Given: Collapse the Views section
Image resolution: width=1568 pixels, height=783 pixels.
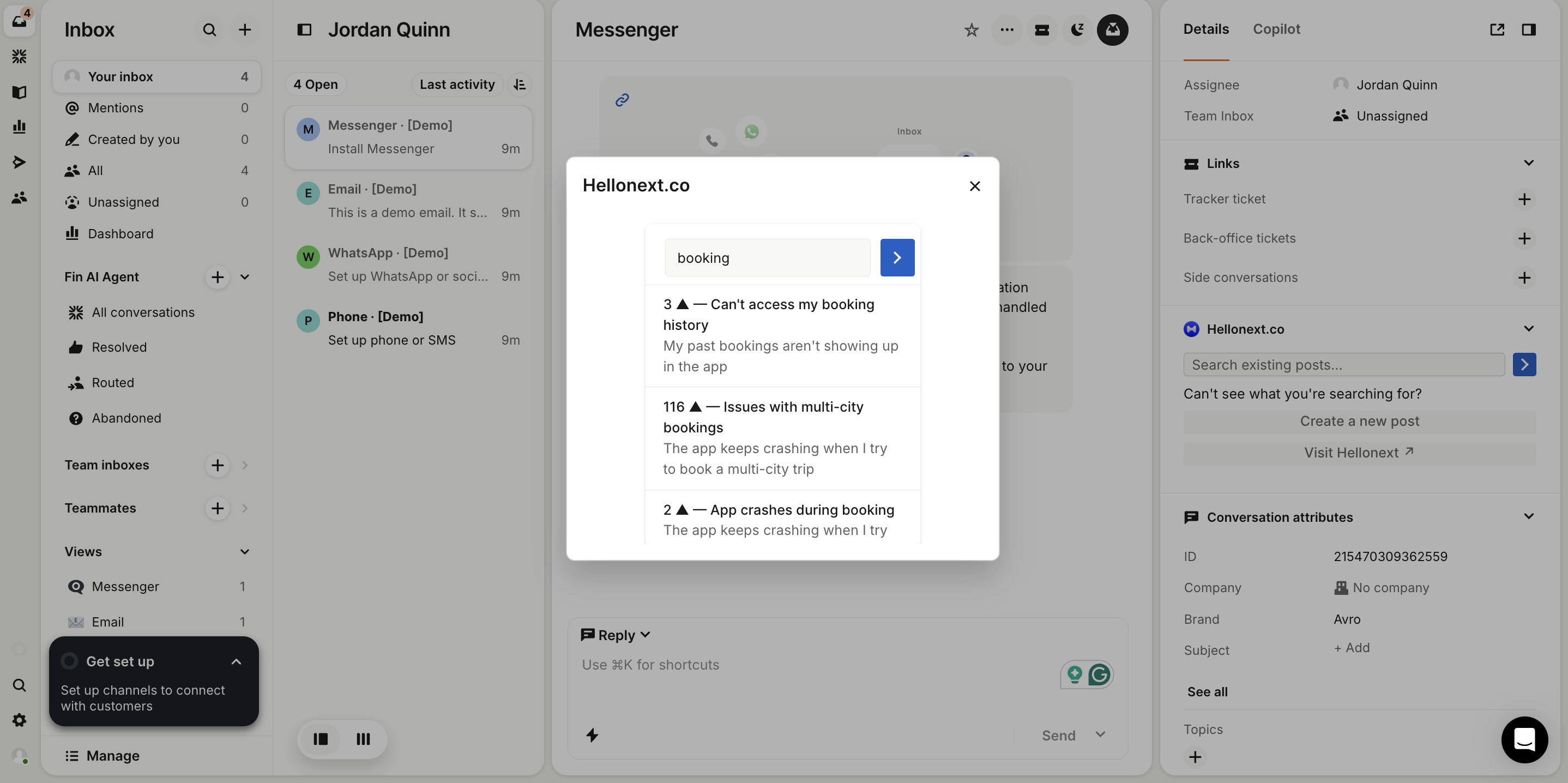Looking at the screenshot, I should pyautogui.click(x=245, y=552).
